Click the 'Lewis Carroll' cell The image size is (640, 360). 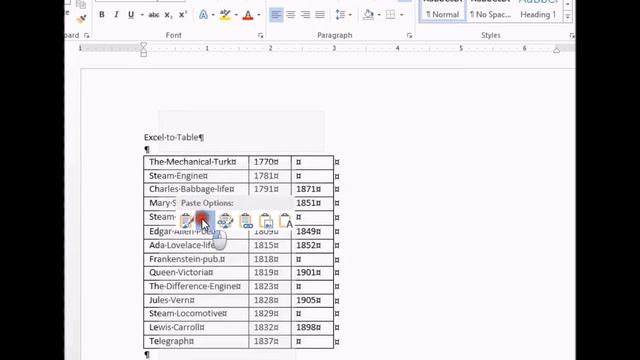point(196,328)
